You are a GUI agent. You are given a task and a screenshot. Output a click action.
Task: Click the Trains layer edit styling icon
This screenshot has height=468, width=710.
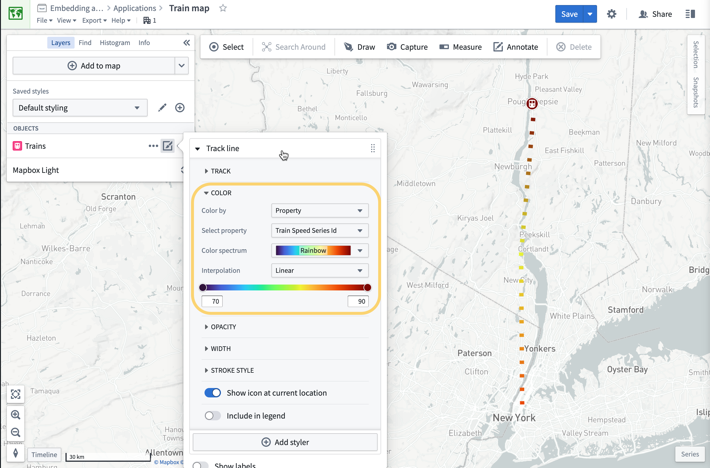168,146
